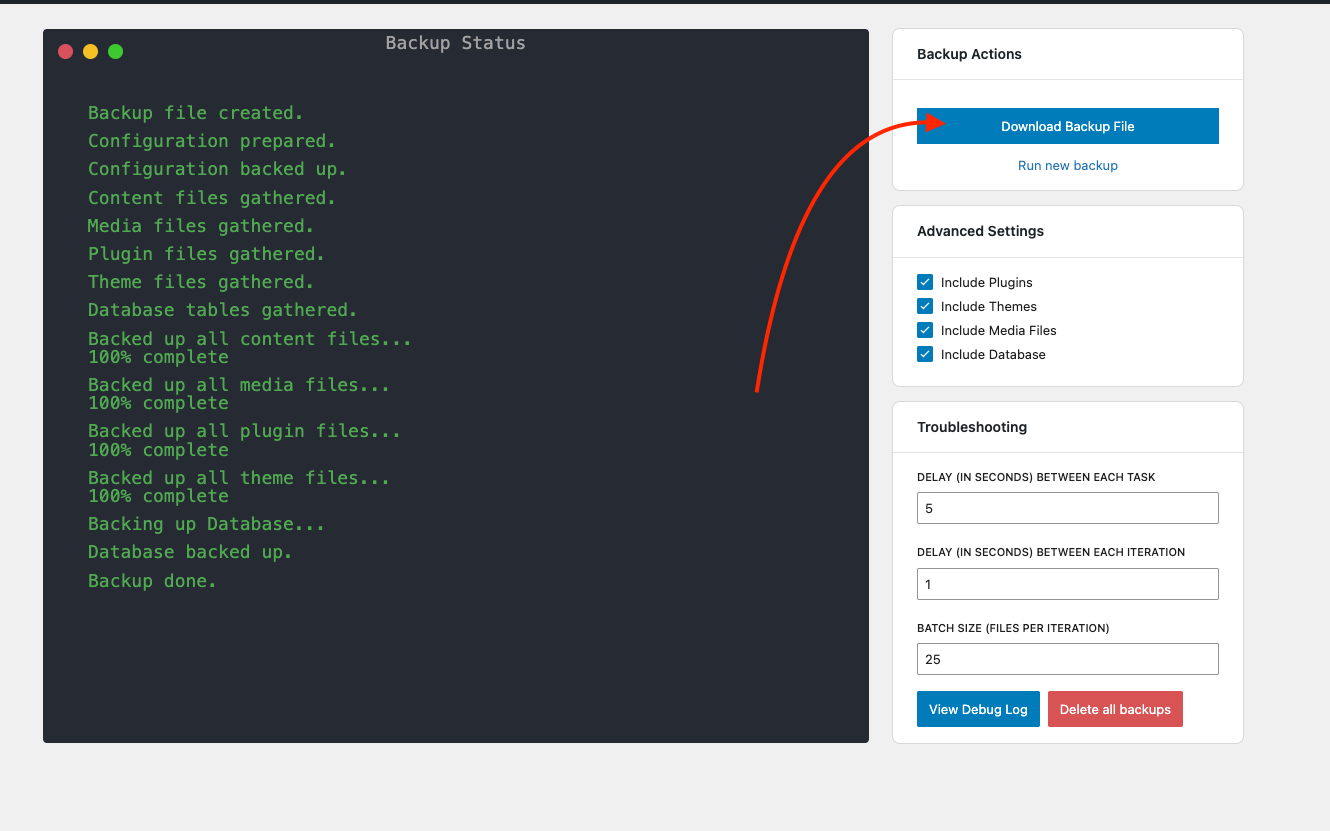Click the Troubleshooting panel heading
1330x831 pixels.
coord(972,427)
